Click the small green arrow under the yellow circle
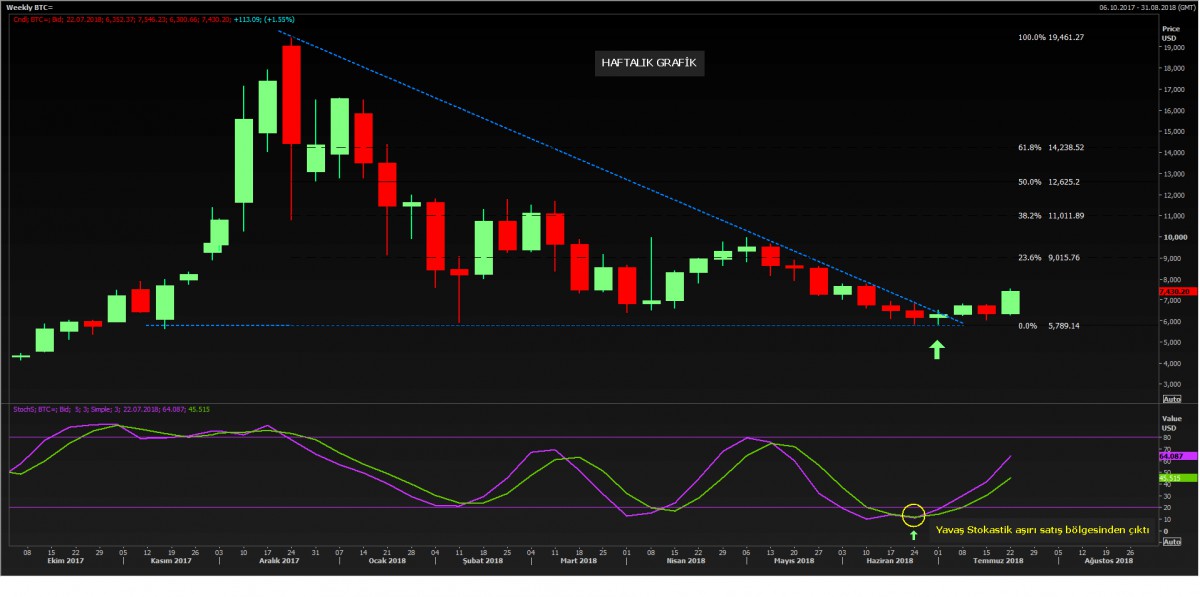The image size is (1200, 597). pos(913,535)
